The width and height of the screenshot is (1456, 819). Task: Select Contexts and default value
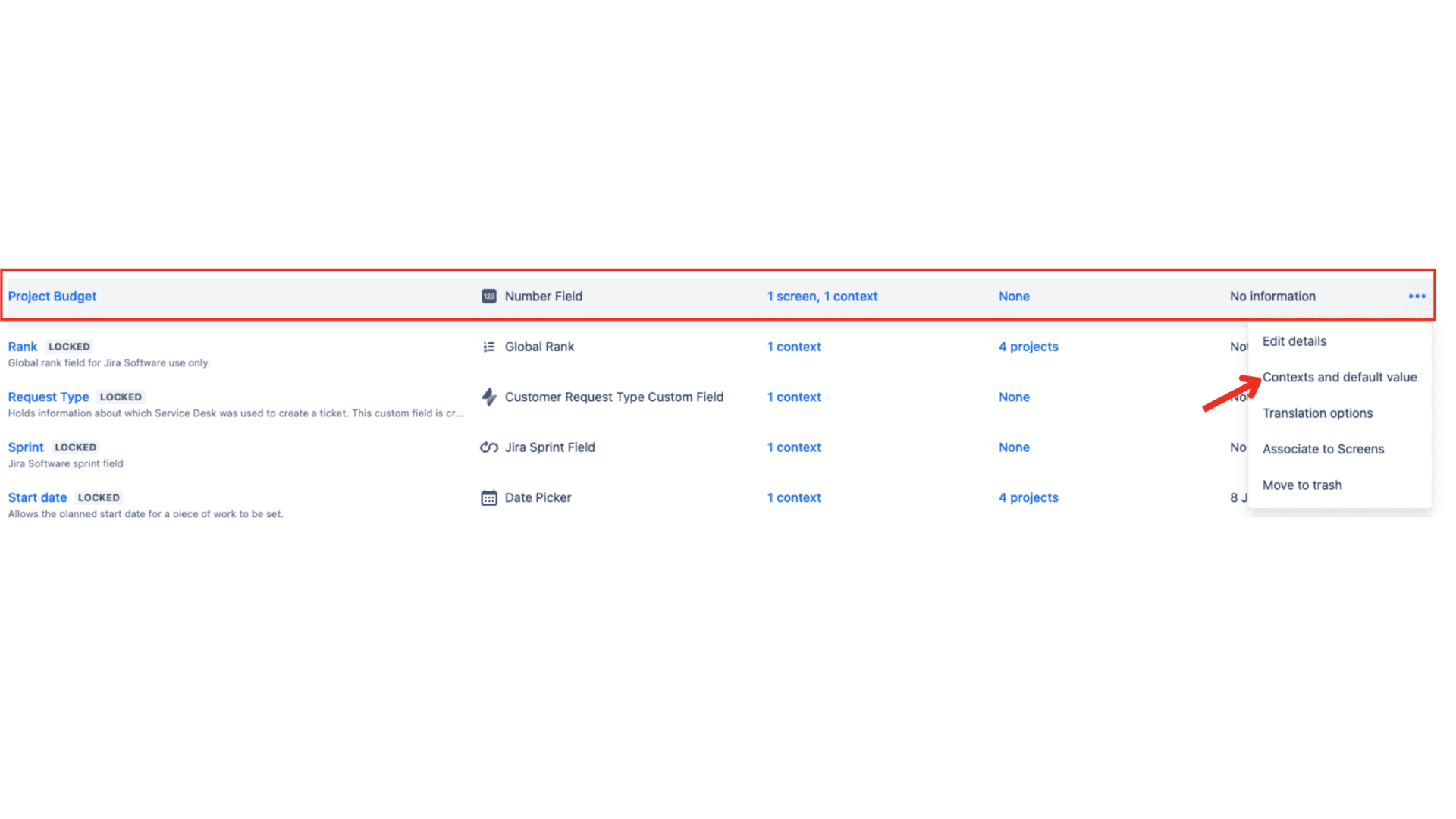(x=1340, y=377)
